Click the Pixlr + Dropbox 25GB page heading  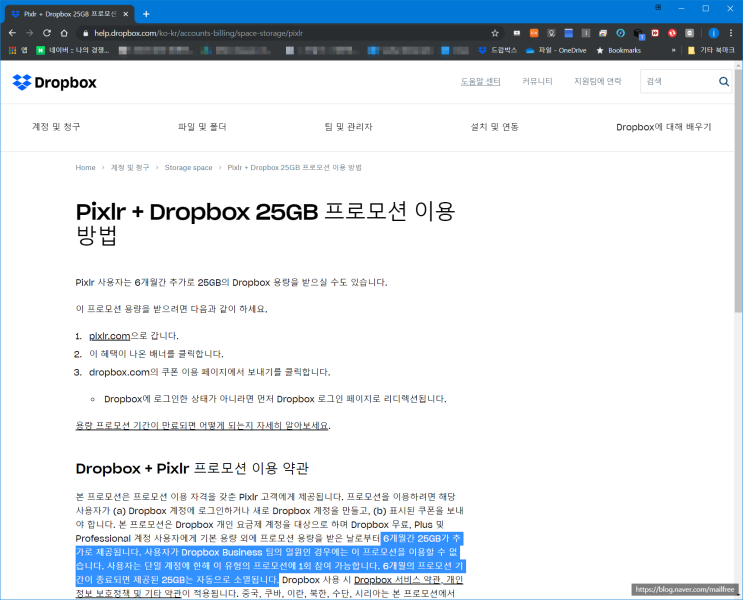265,223
